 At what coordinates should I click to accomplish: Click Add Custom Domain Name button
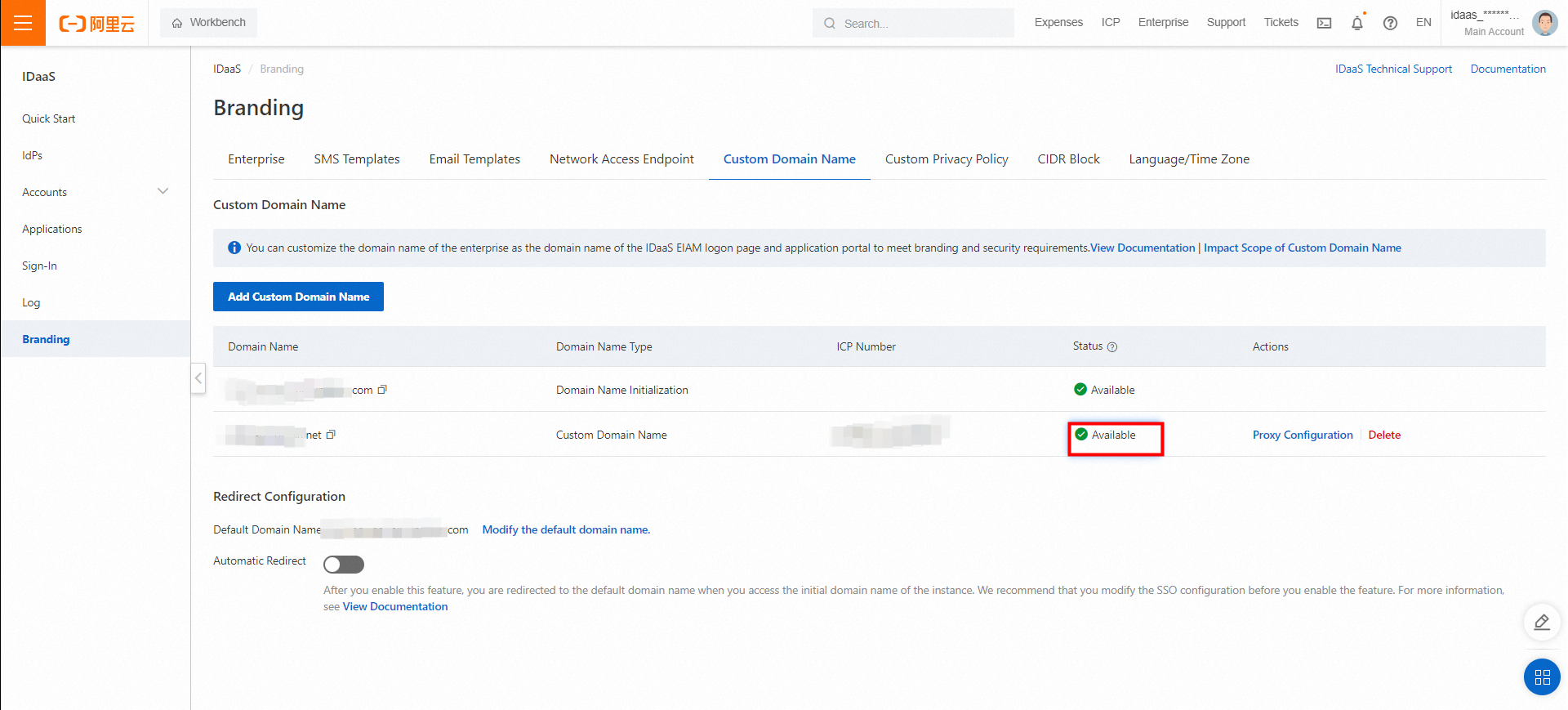tap(298, 297)
